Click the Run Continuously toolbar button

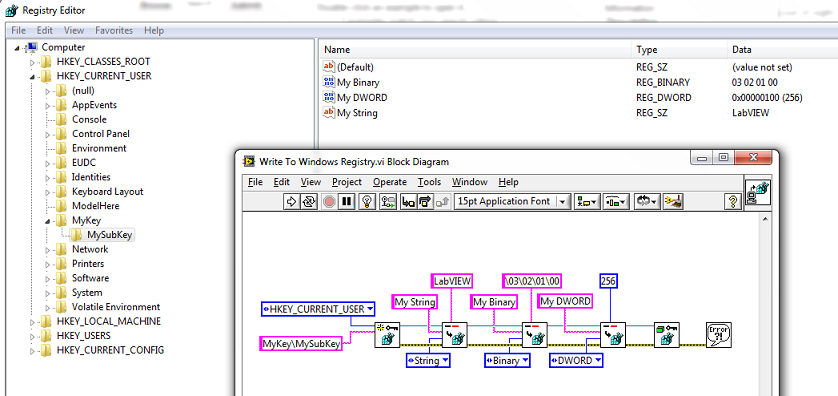point(308,201)
